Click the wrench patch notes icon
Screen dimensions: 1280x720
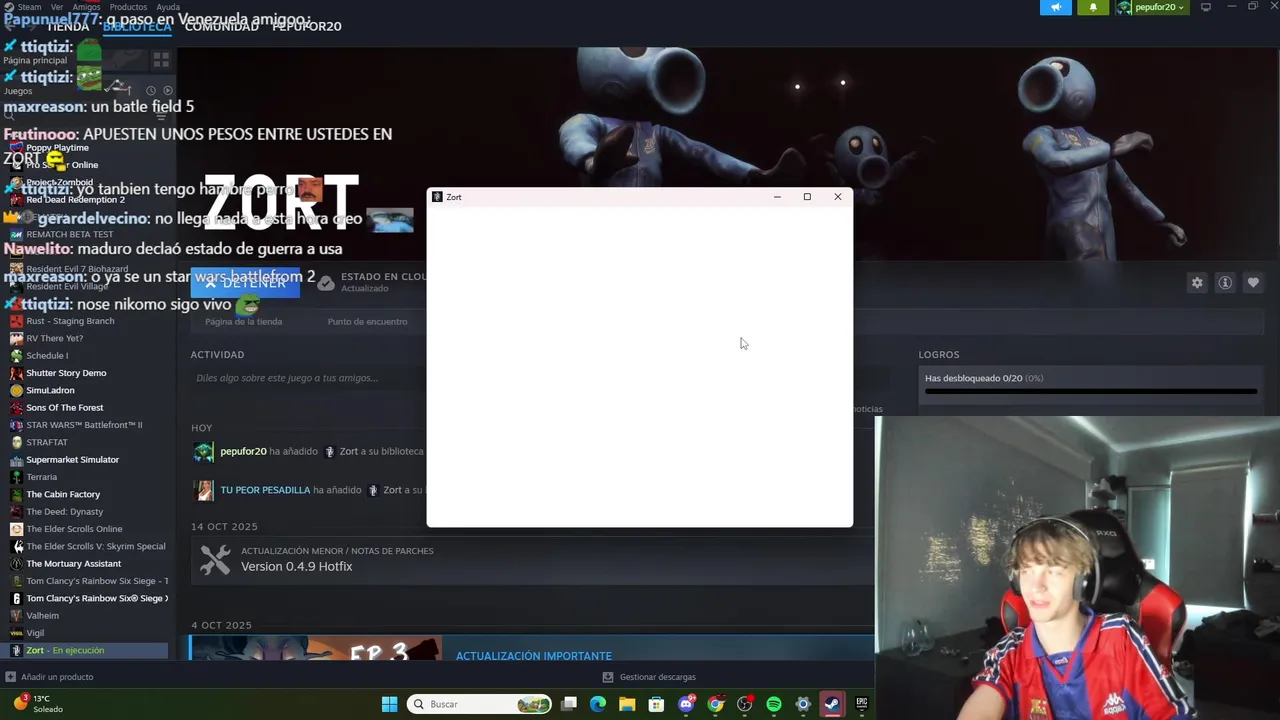pos(214,560)
